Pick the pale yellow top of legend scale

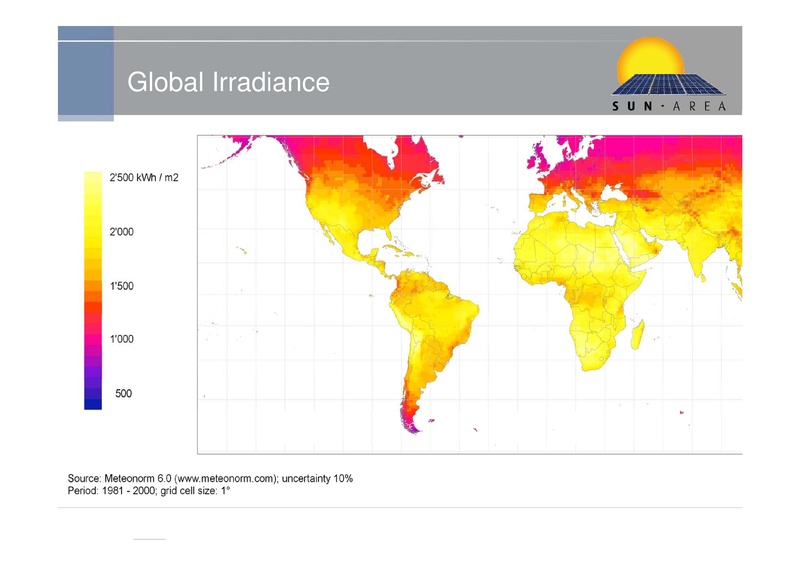[x=93, y=178]
